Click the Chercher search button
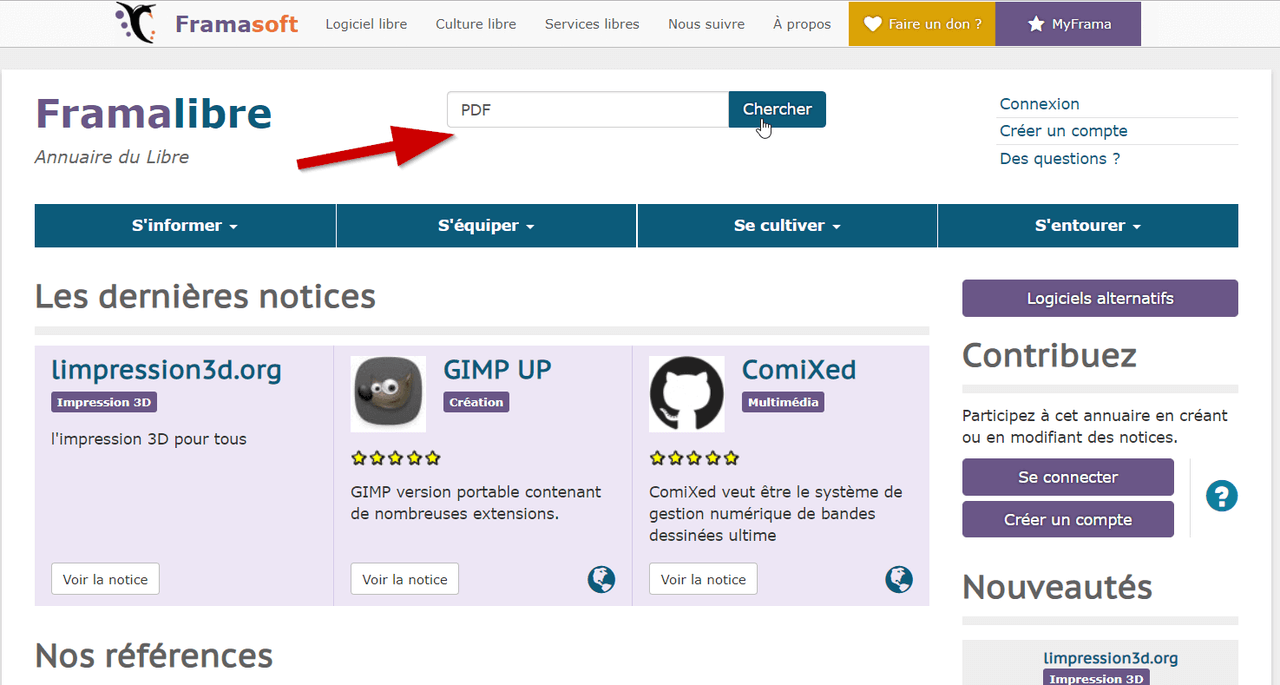Image resolution: width=1280 pixels, height=685 pixels. (x=777, y=109)
